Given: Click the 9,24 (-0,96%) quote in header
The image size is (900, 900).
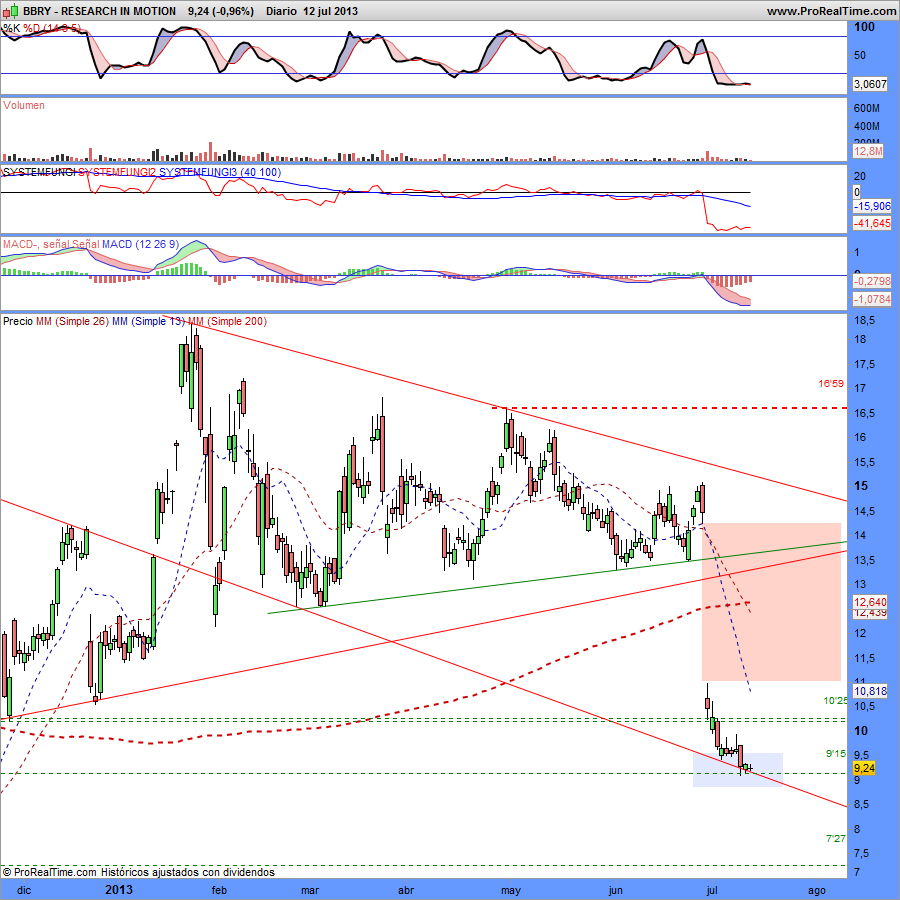Looking at the screenshot, I should tap(220, 11).
